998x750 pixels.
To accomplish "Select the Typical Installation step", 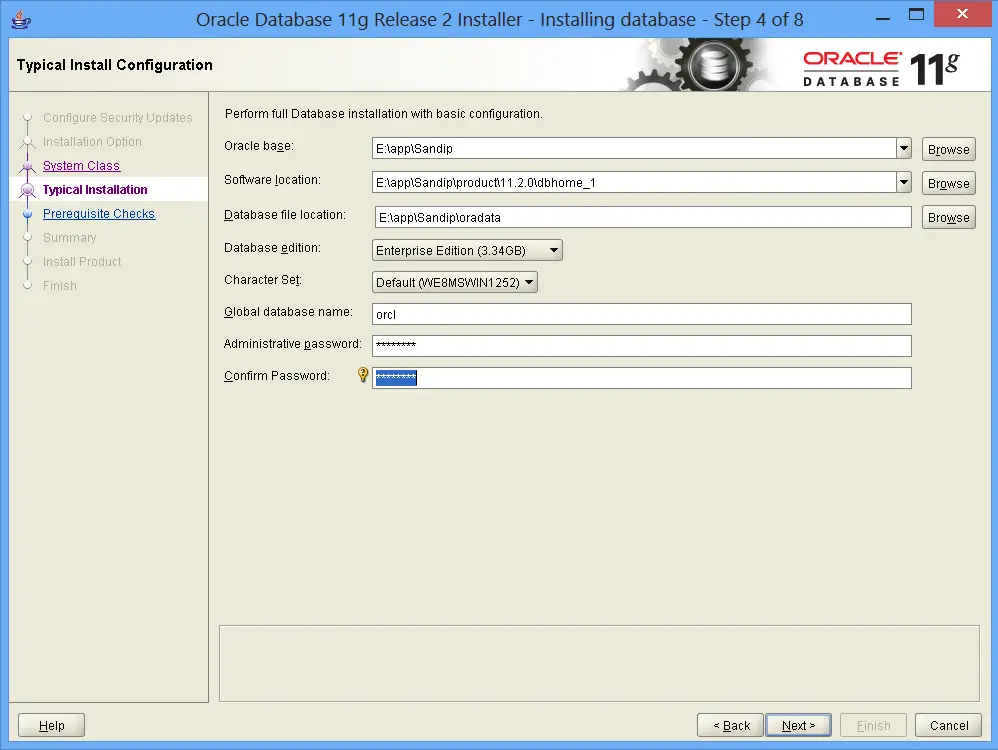I will click(x=95, y=190).
